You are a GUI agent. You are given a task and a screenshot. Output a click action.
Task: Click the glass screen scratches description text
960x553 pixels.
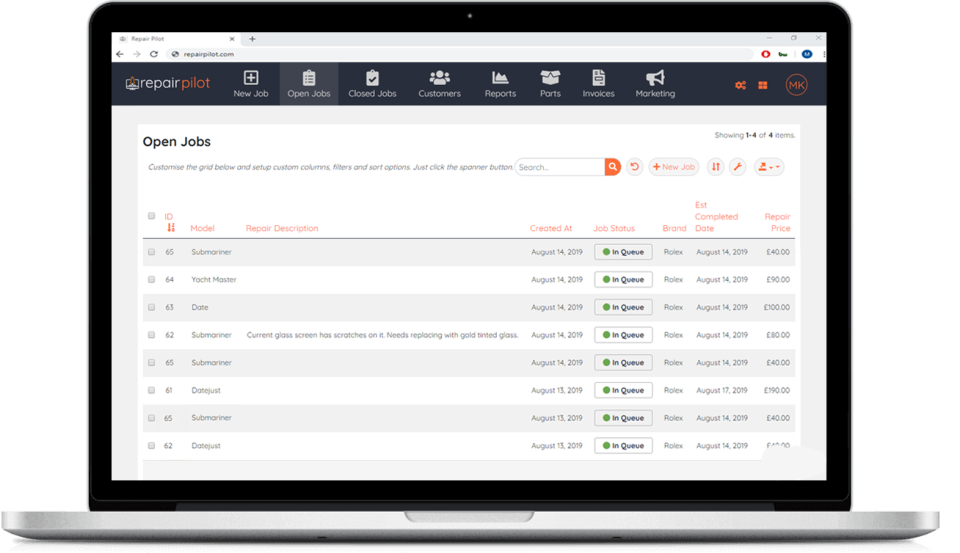[382, 335]
